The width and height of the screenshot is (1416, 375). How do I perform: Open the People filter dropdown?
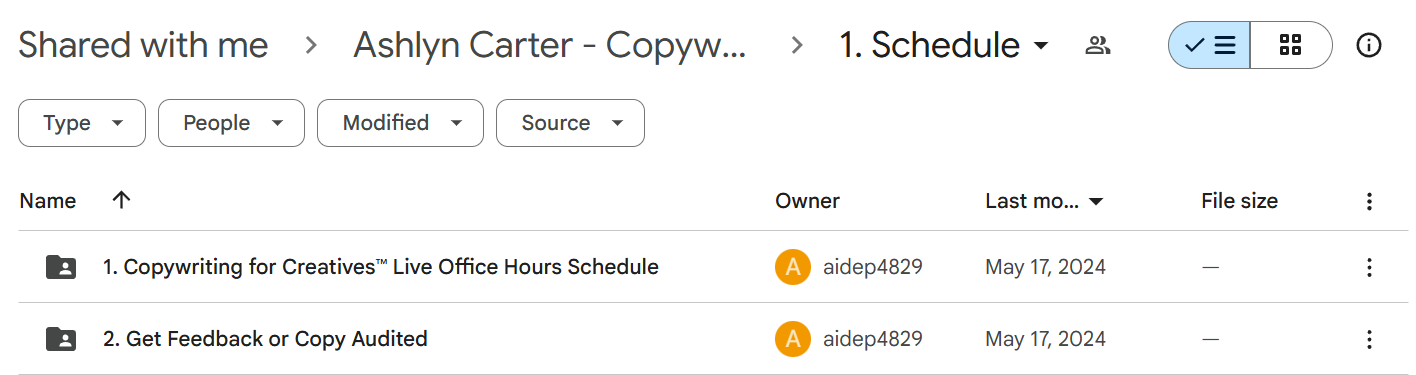(x=231, y=123)
